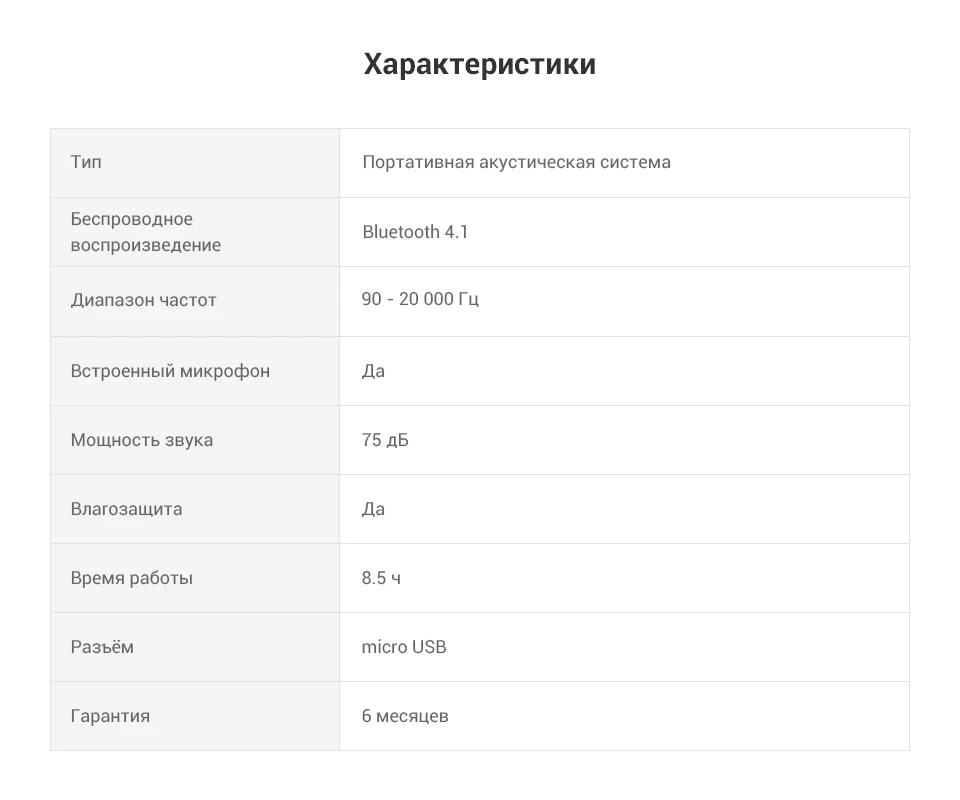Screen dimensions: 960x800
Task: Click the micro USB value
Action: point(404,647)
